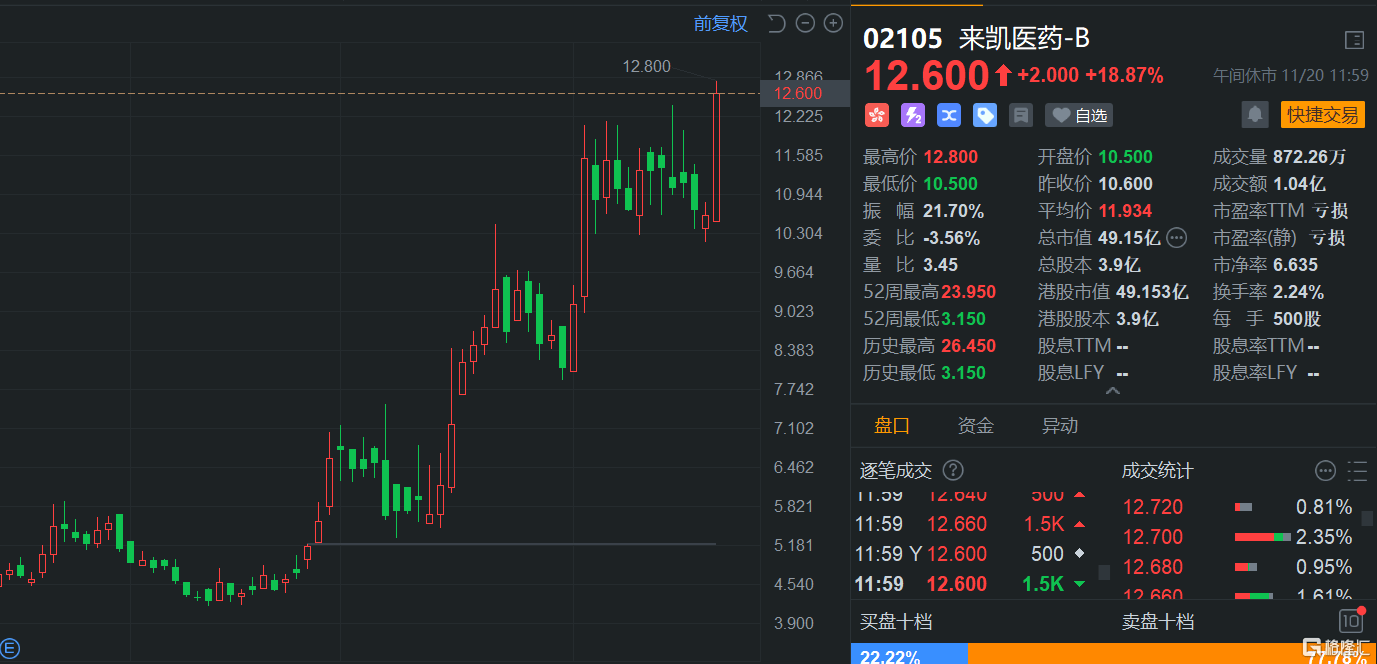
Task: Open comments via the discussion icon
Action: tap(1020, 114)
